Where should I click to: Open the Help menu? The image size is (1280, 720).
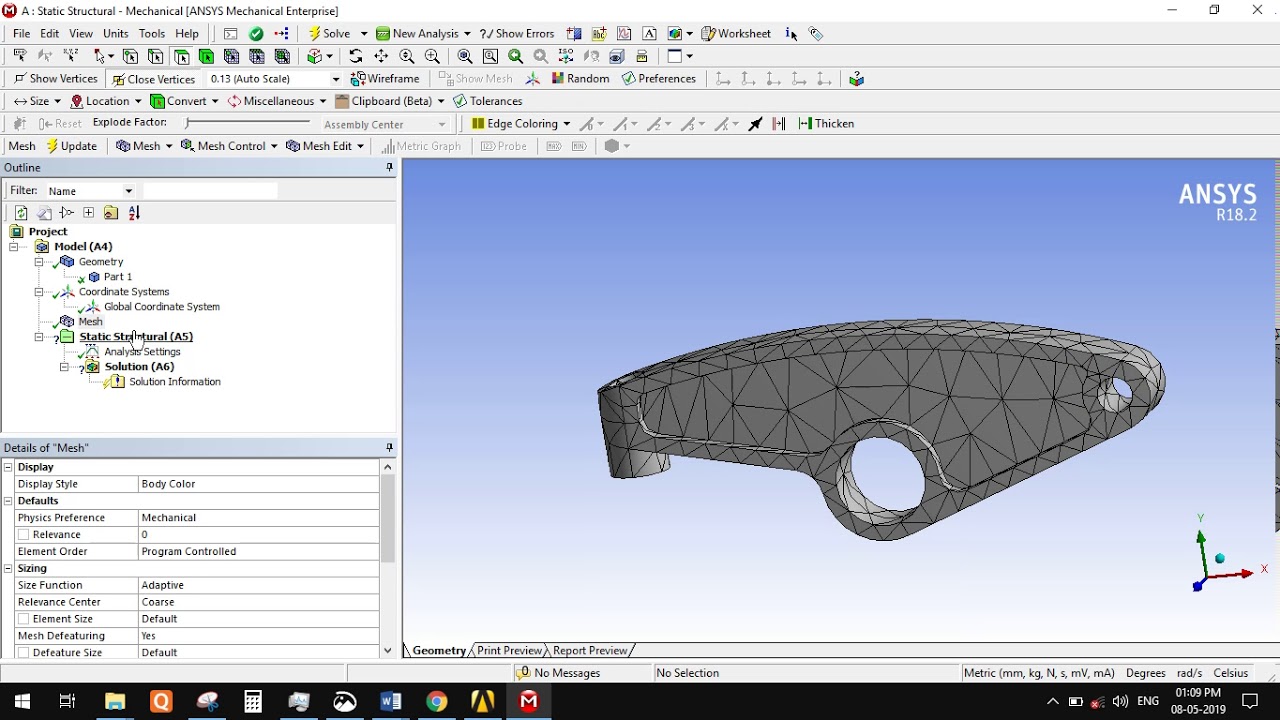click(x=187, y=33)
